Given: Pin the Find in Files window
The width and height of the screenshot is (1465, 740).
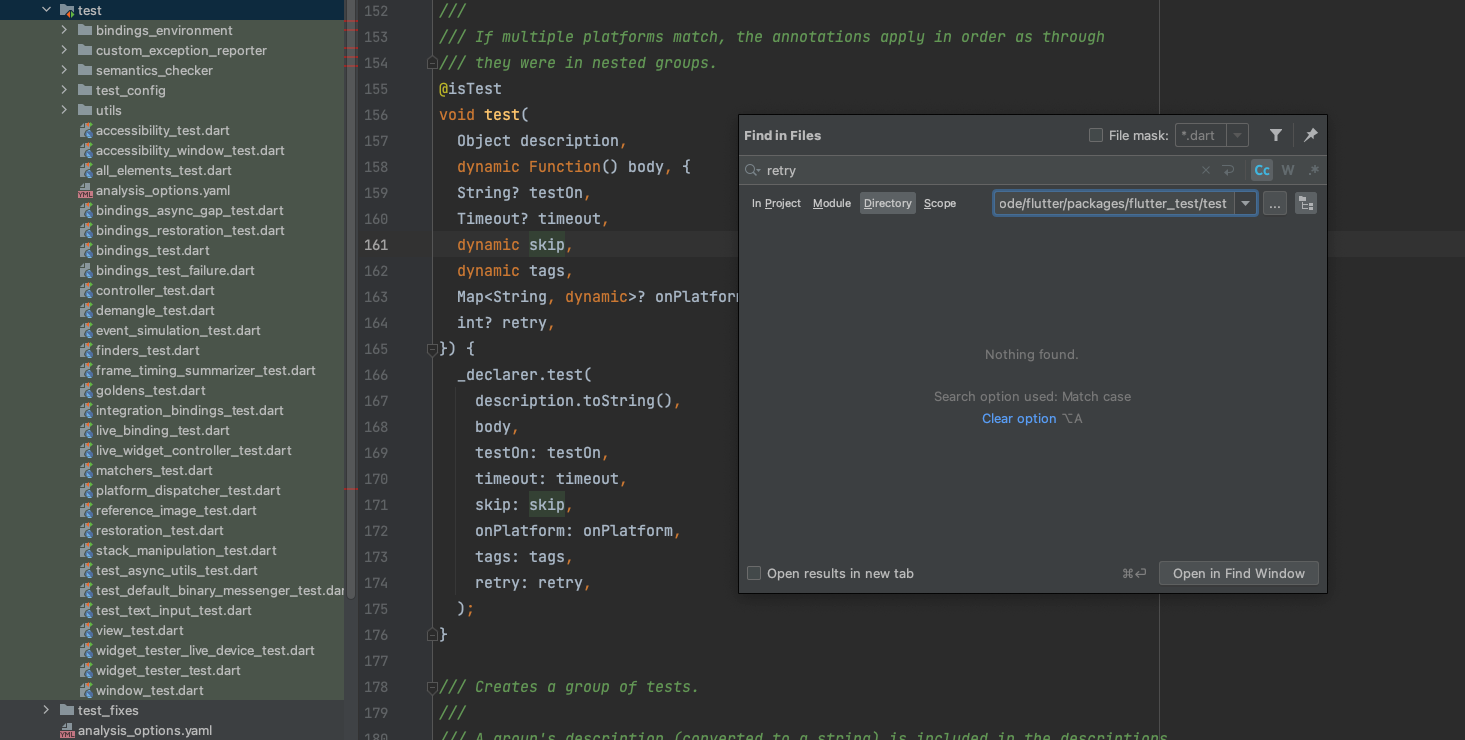Looking at the screenshot, I should (x=1311, y=135).
